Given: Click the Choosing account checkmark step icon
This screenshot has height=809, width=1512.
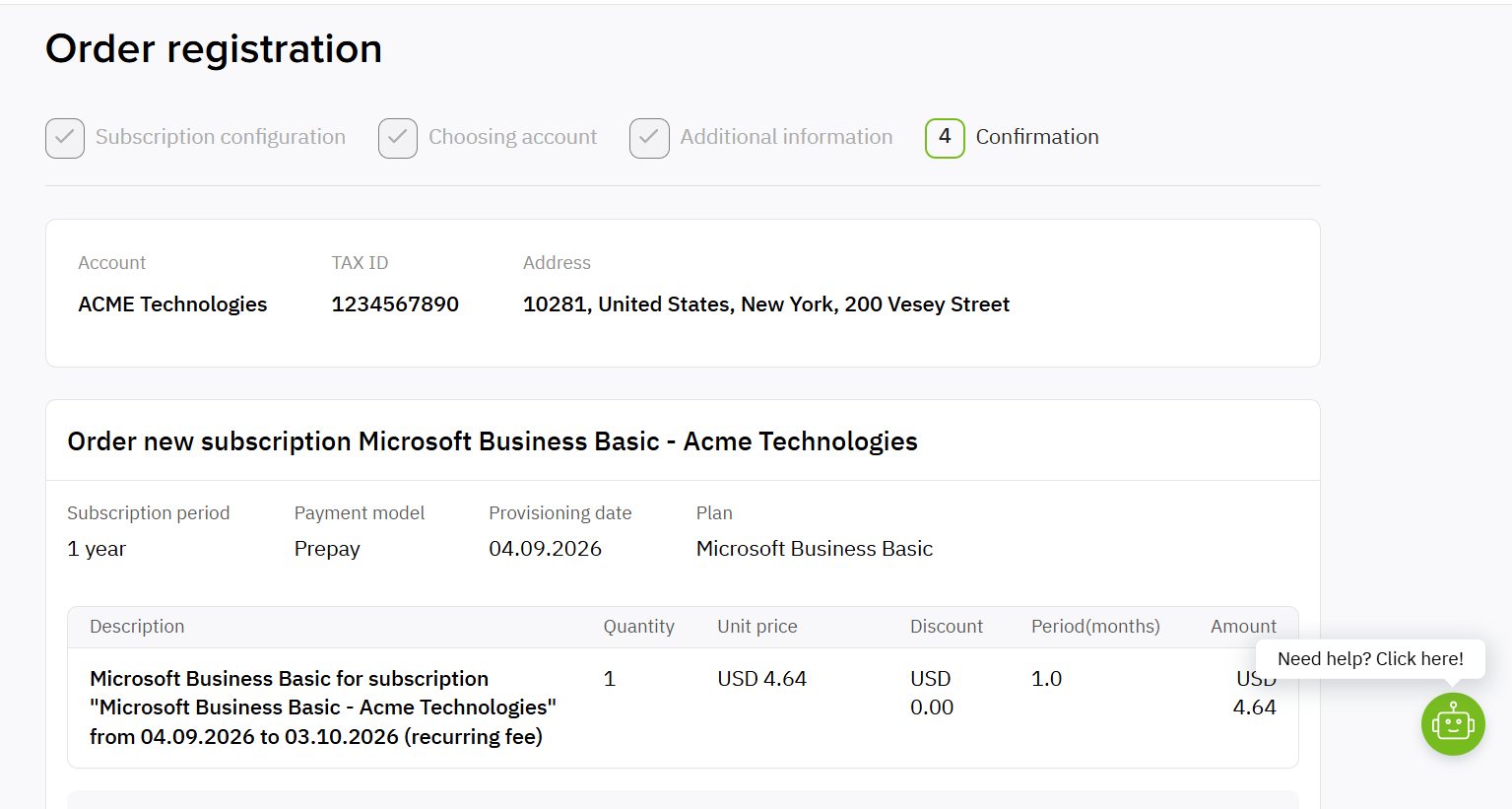Looking at the screenshot, I should pos(398,138).
